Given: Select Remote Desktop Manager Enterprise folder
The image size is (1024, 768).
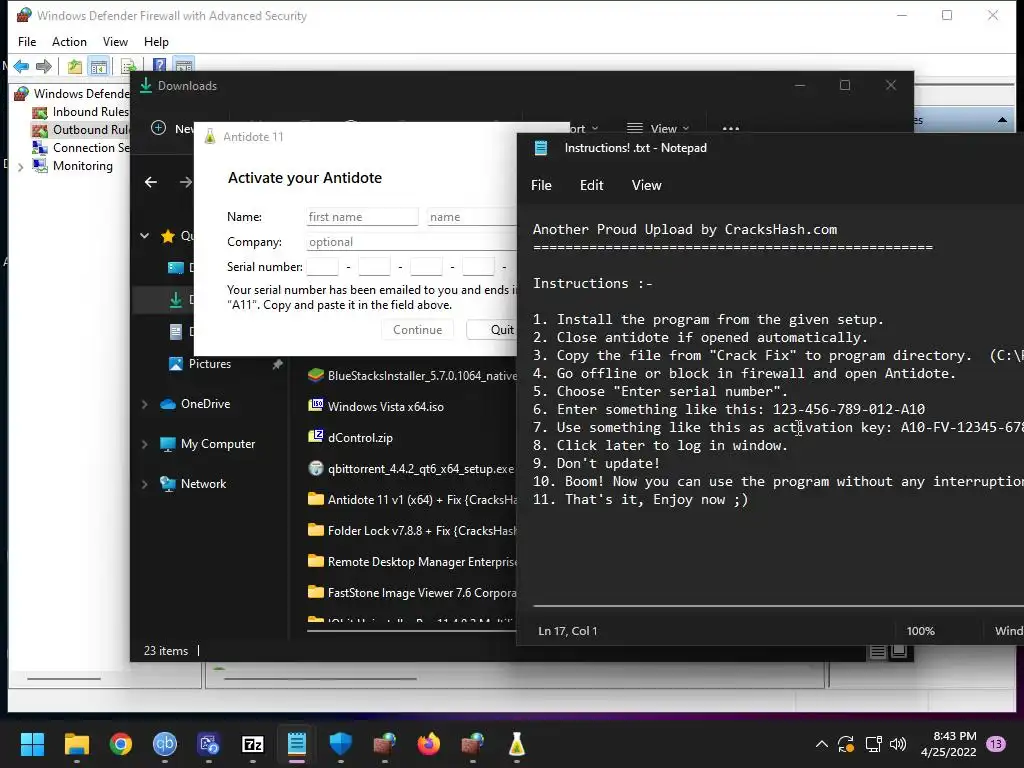Looking at the screenshot, I should pyautogui.click(x=411, y=562).
